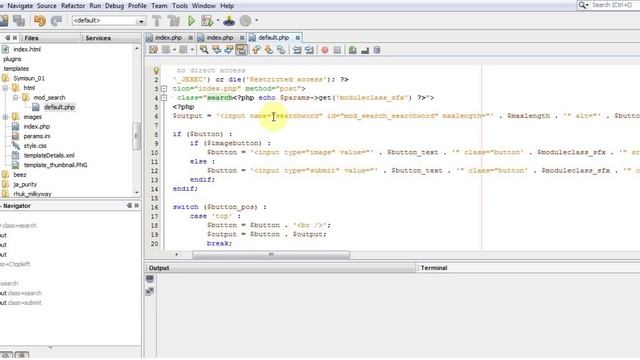Click the Debug Project icon
The height and width of the screenshot is (360, 640).
[x=207, y=20]
